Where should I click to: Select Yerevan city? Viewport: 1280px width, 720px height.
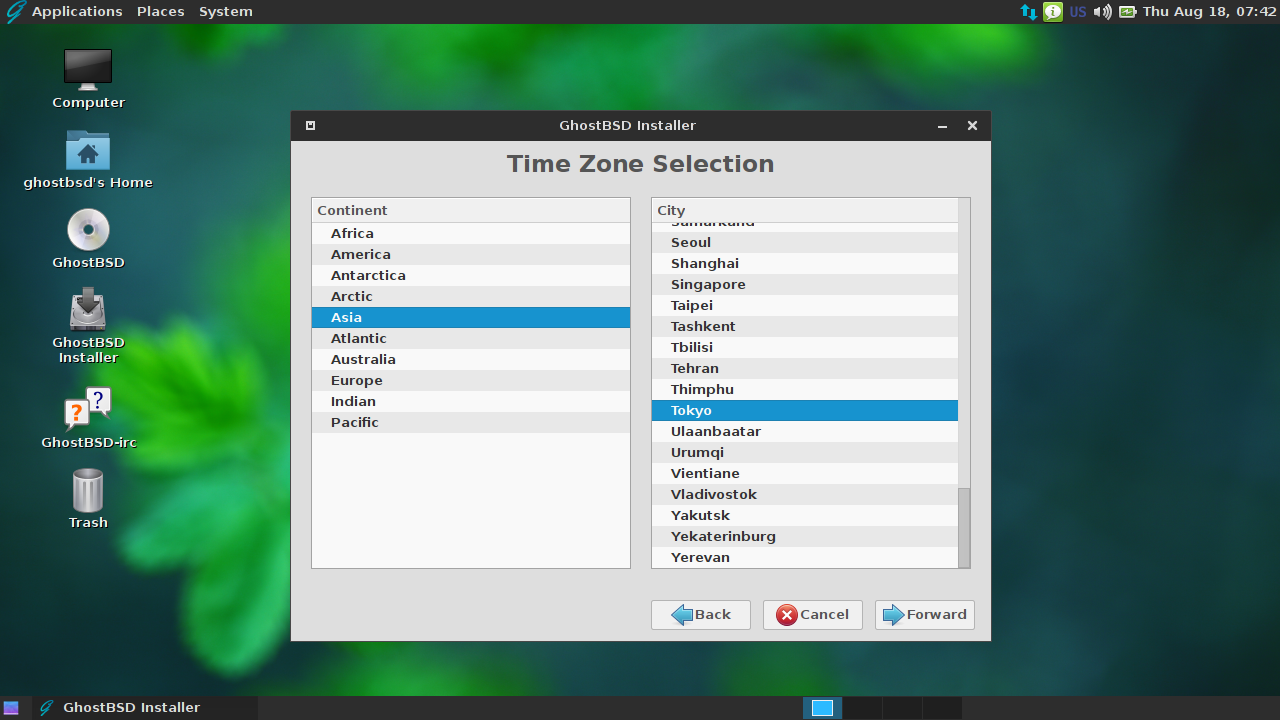(805, 557)
